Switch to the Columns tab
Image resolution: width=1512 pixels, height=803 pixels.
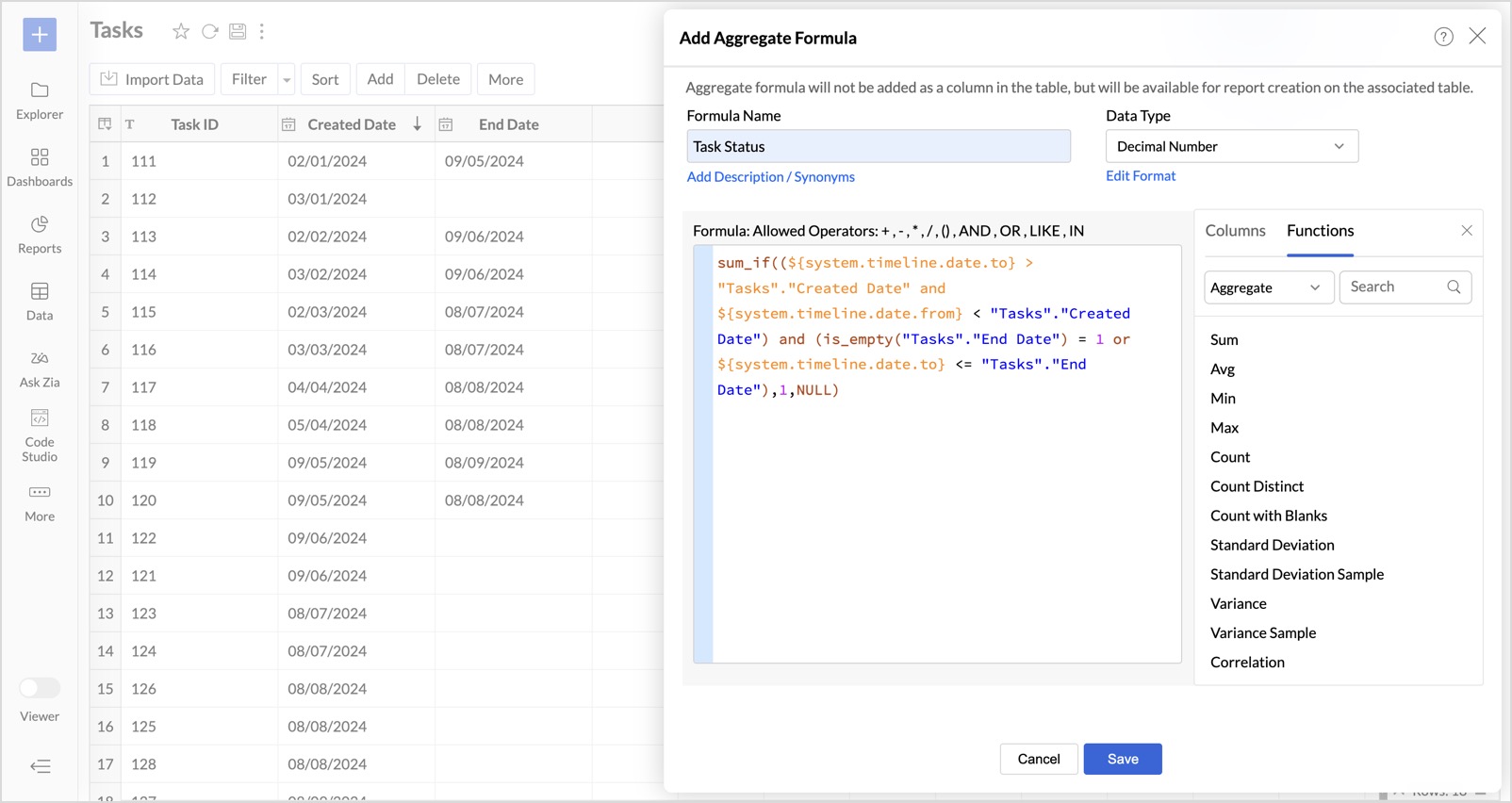click(x=1235, y=231)
